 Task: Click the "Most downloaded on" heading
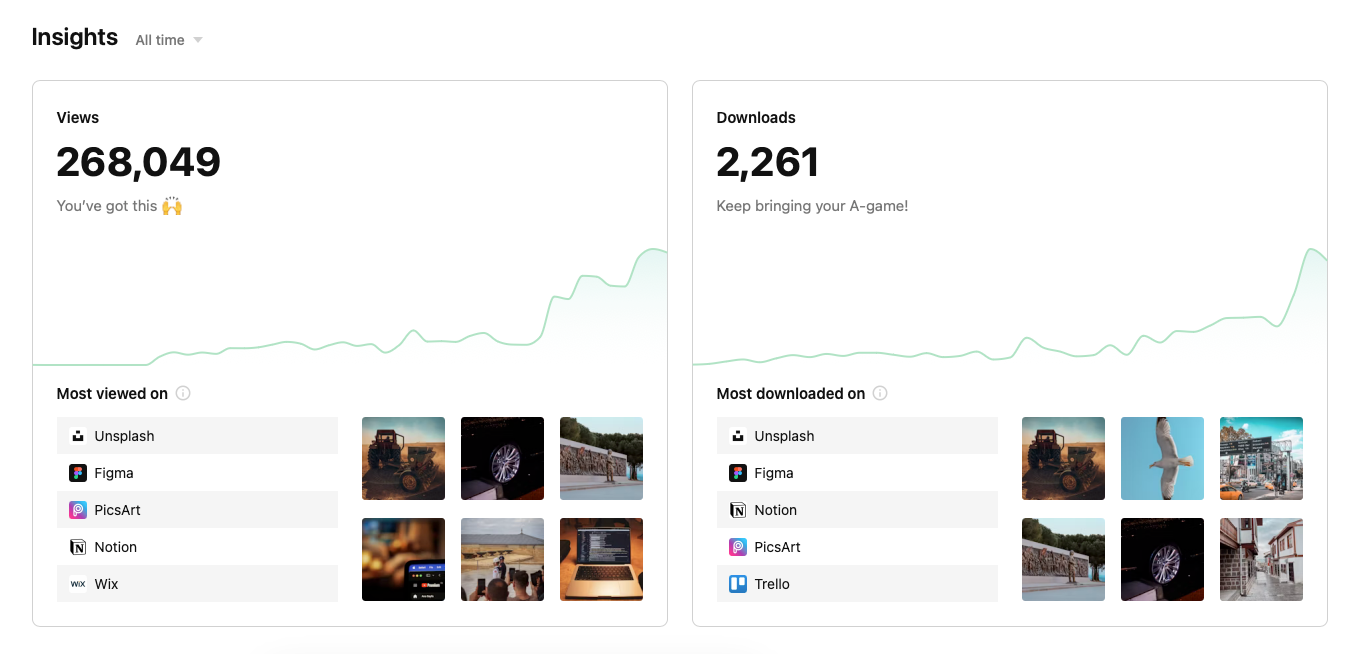point(791,393)
